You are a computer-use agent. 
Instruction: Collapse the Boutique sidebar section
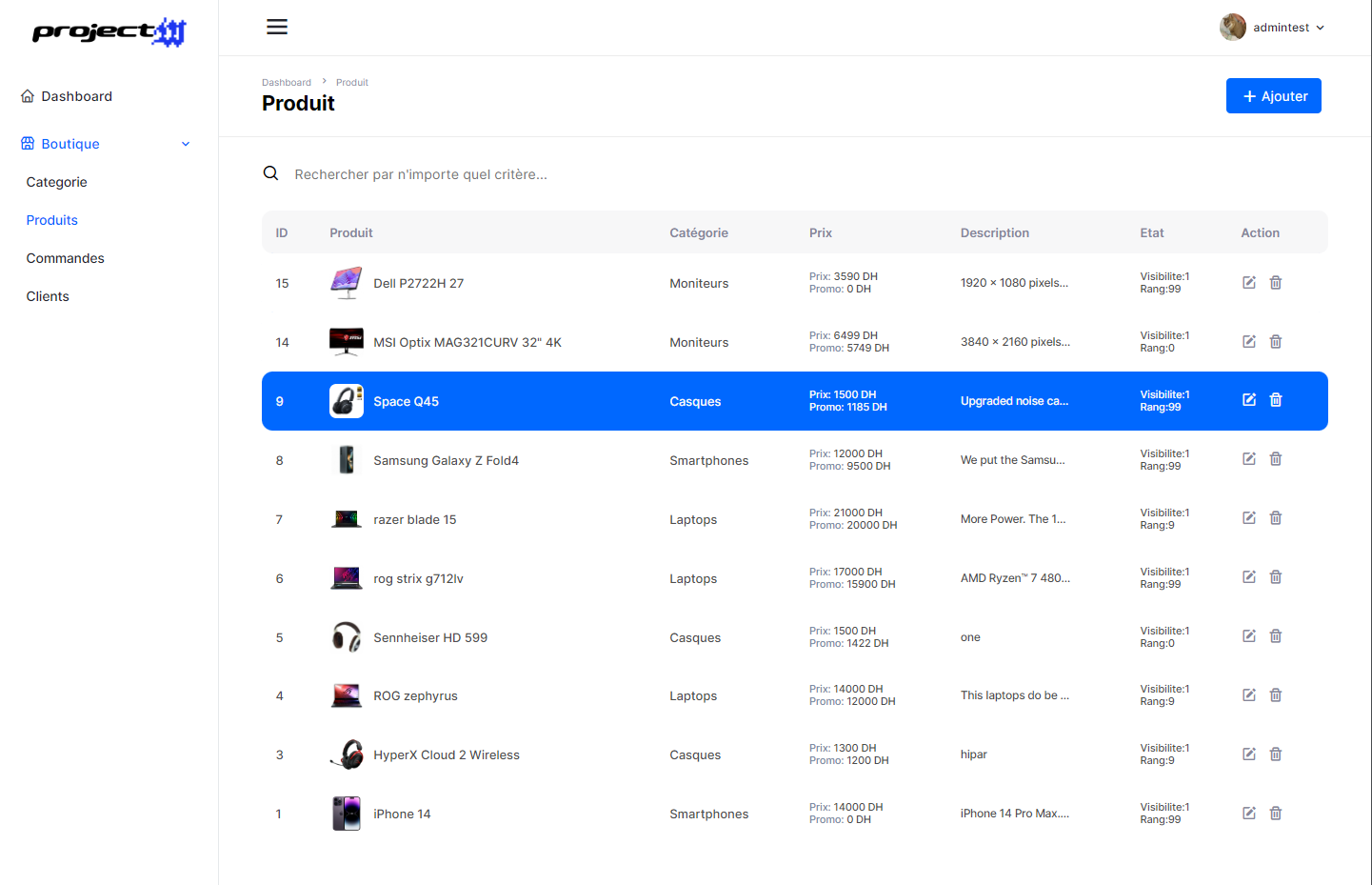tap(185, 144)
